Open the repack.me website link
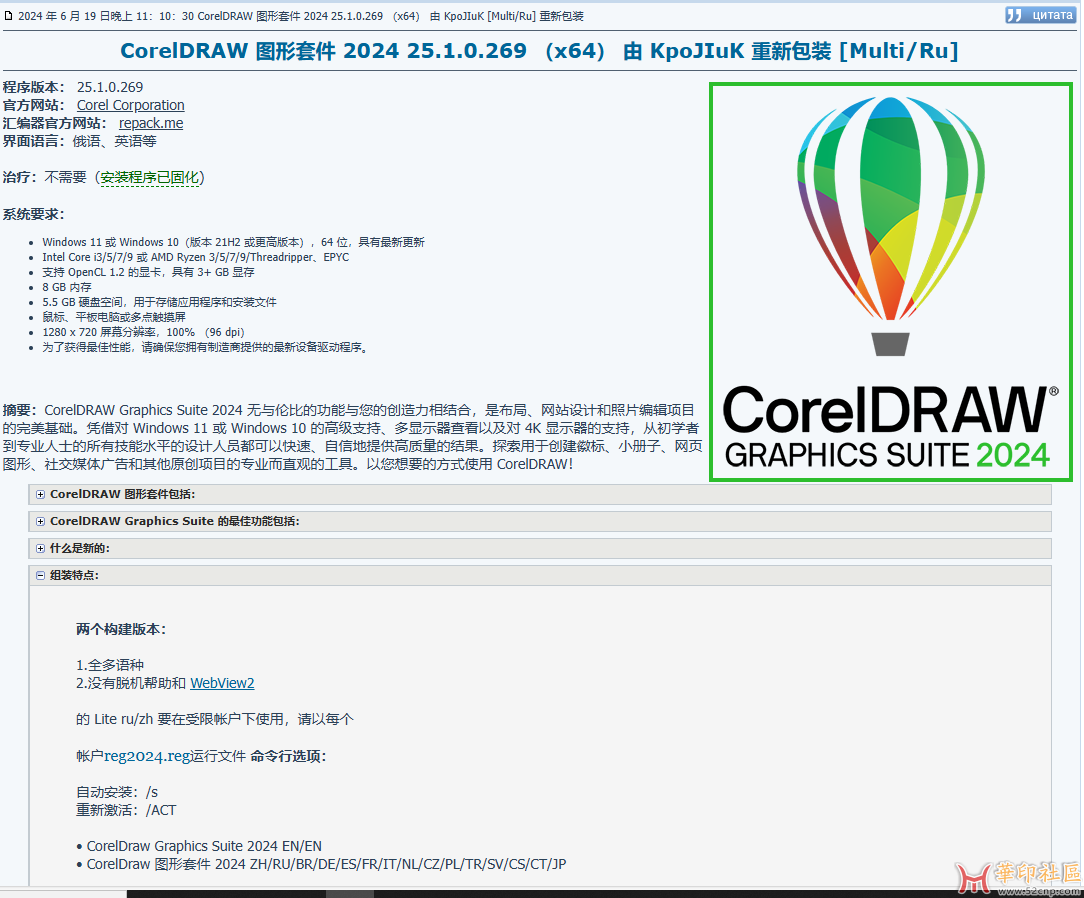Image resolution: width=1084 pixels, height=898 pixels. (x=151, y=123)
